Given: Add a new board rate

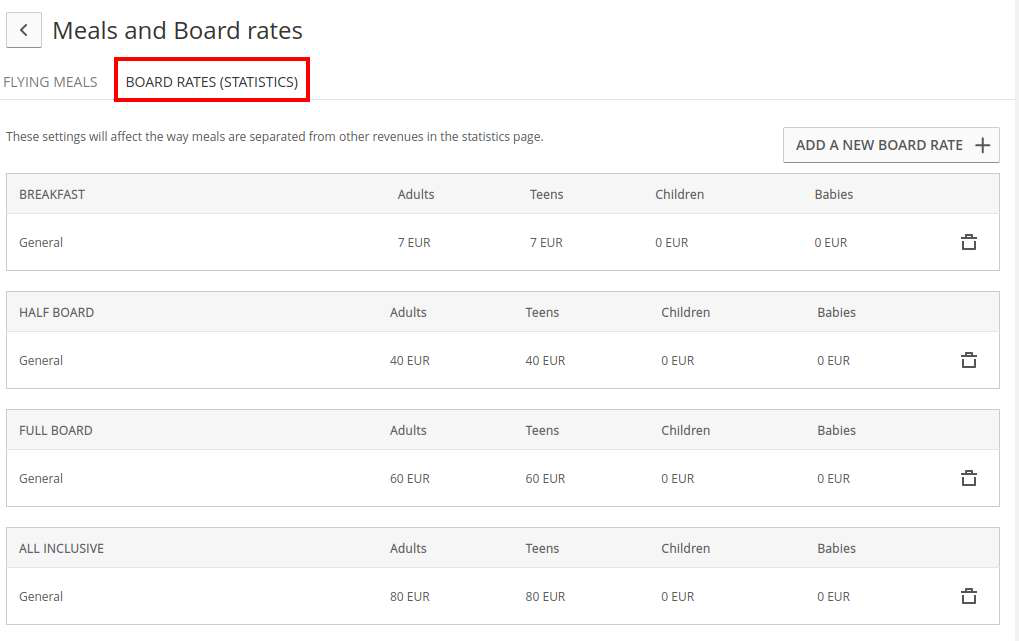Looking at the screenshot, I should point(891,145).
